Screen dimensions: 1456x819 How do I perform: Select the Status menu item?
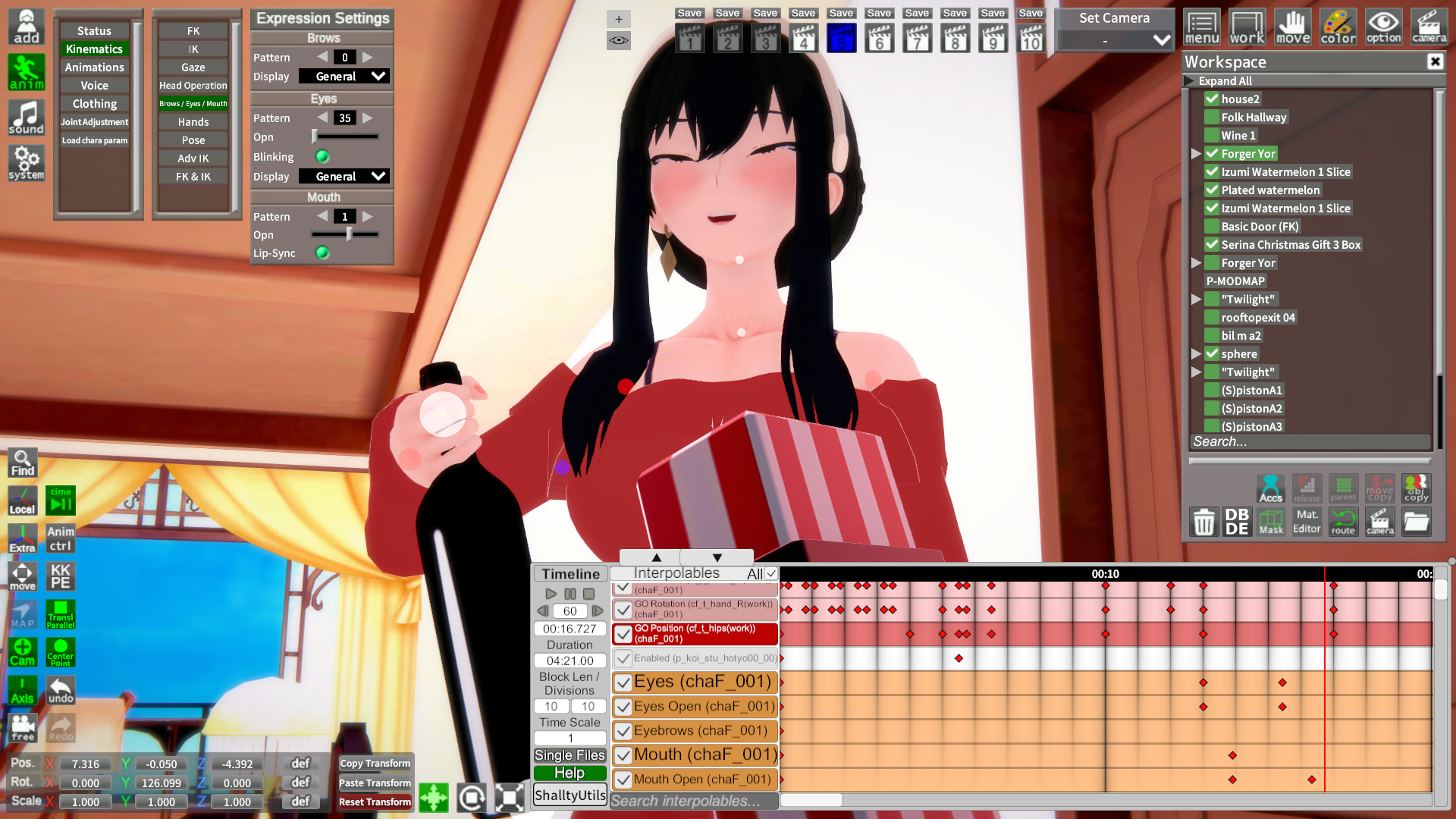coord(95,31)
